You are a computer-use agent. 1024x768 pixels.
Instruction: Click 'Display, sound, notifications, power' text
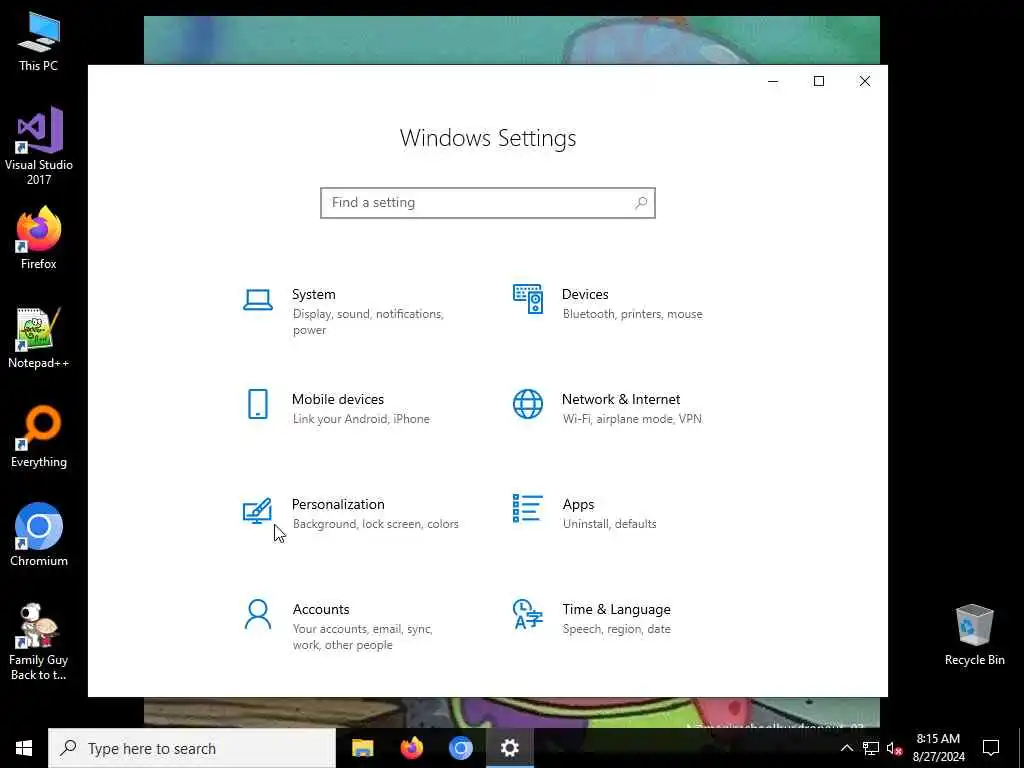(x=368, y=322)
